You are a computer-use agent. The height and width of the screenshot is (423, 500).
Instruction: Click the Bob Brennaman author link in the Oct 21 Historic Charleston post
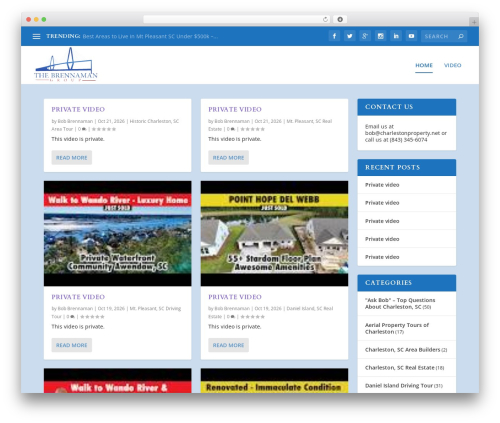tap(75, 121)
